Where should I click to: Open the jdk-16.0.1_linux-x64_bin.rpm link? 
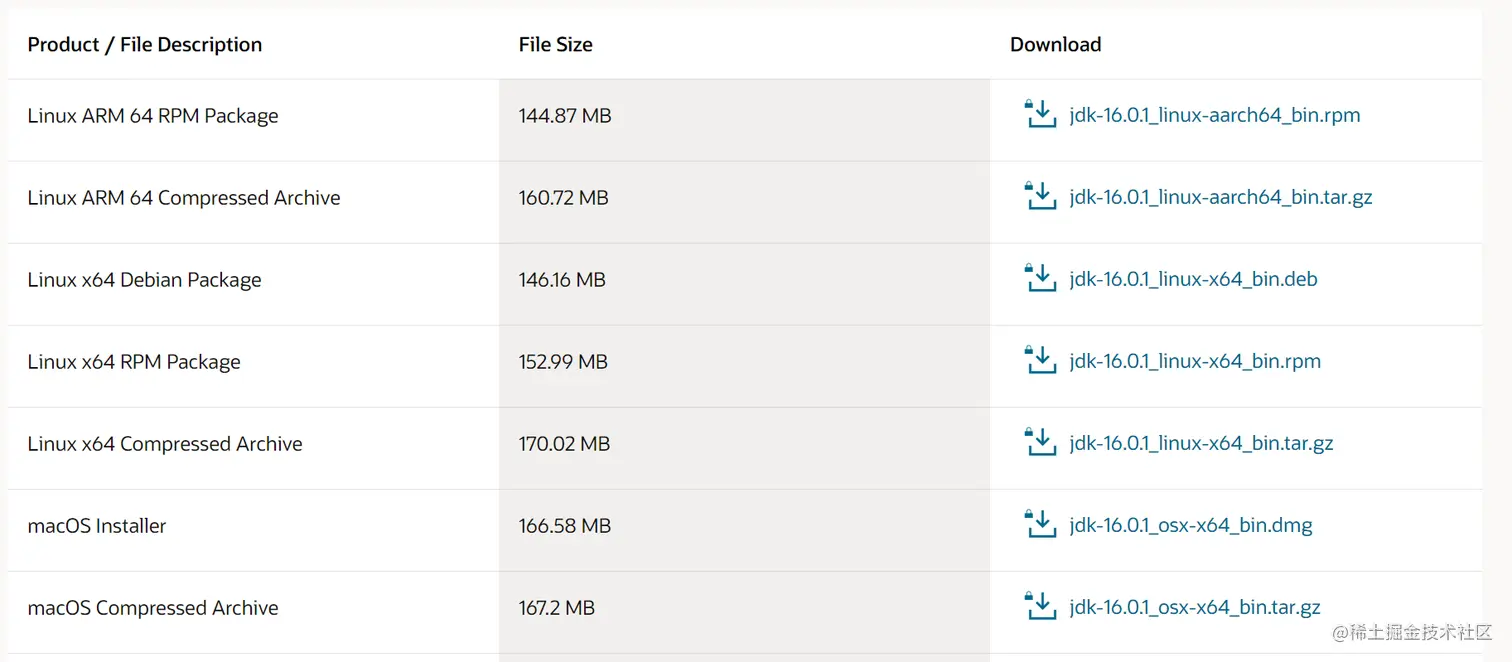click(x=1195, y=361)
